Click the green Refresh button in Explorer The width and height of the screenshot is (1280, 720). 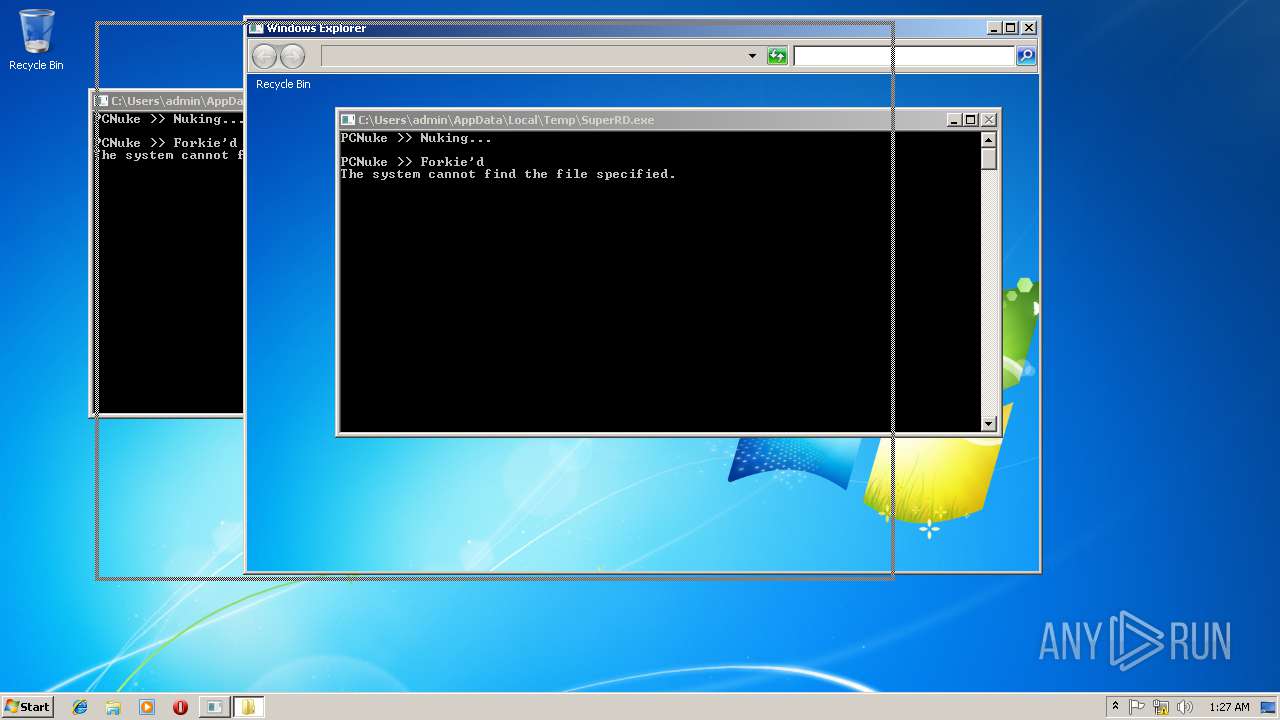pos(777,56)
